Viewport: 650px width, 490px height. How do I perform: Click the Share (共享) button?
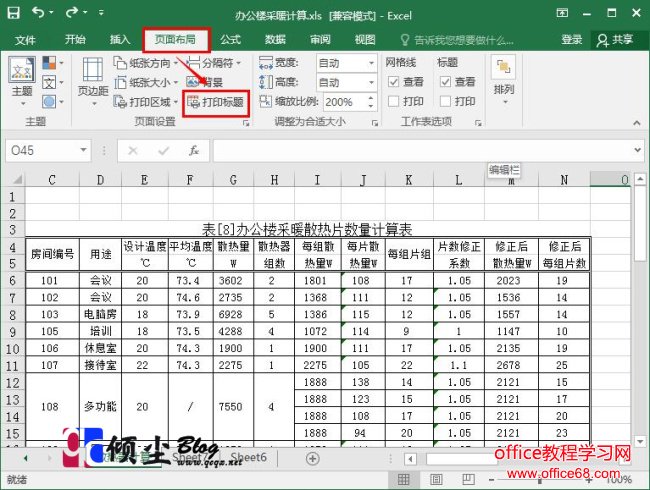point(615,40)
